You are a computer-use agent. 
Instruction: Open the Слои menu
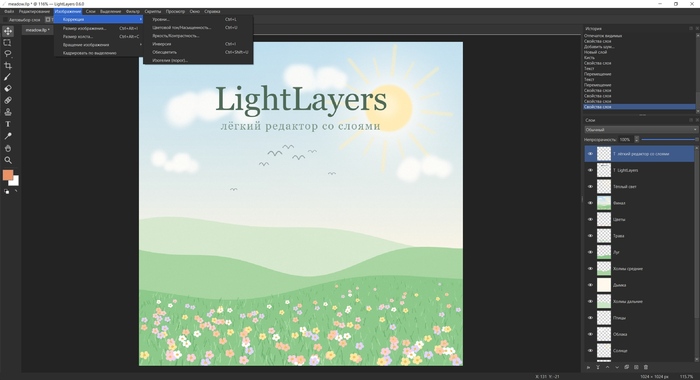pyautogui.click(x=91, y=11)
